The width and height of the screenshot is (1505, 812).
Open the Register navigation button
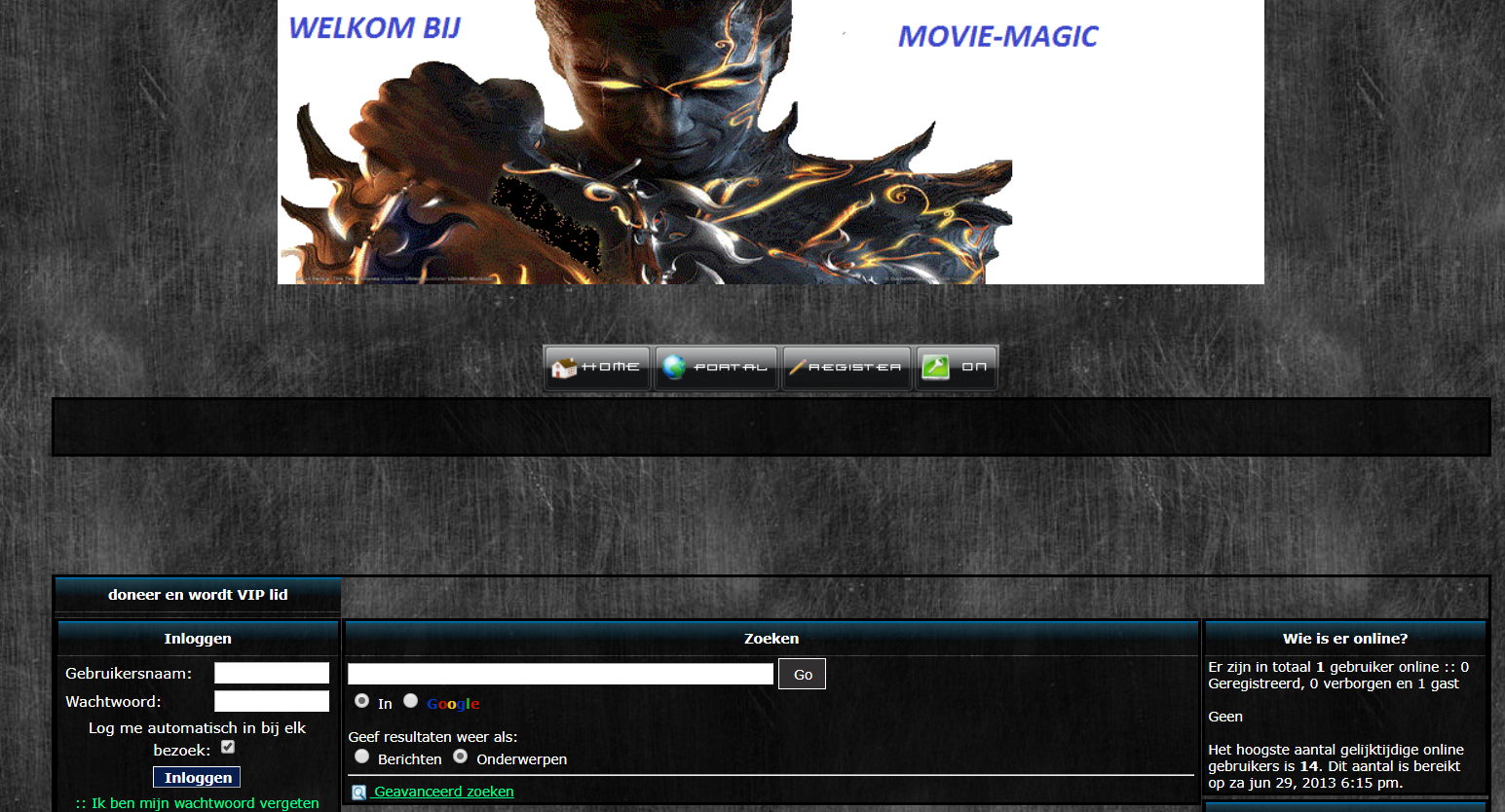point(847,368)
